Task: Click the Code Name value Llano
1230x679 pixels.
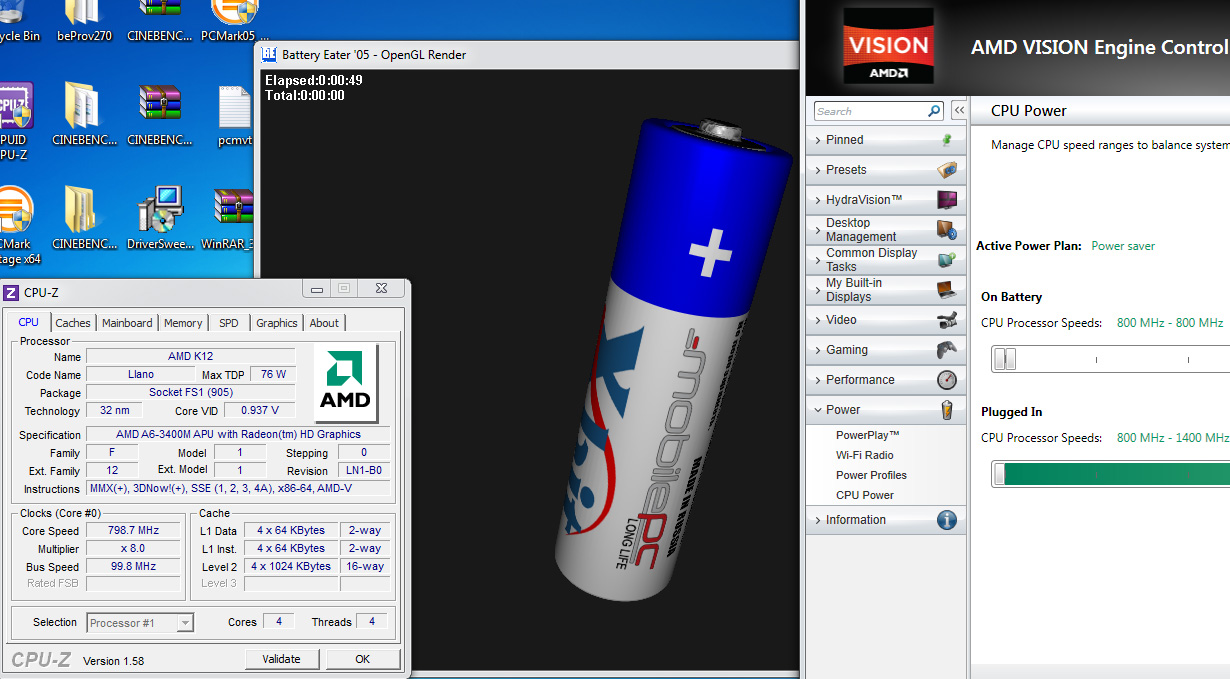Action: click(141, 375)
